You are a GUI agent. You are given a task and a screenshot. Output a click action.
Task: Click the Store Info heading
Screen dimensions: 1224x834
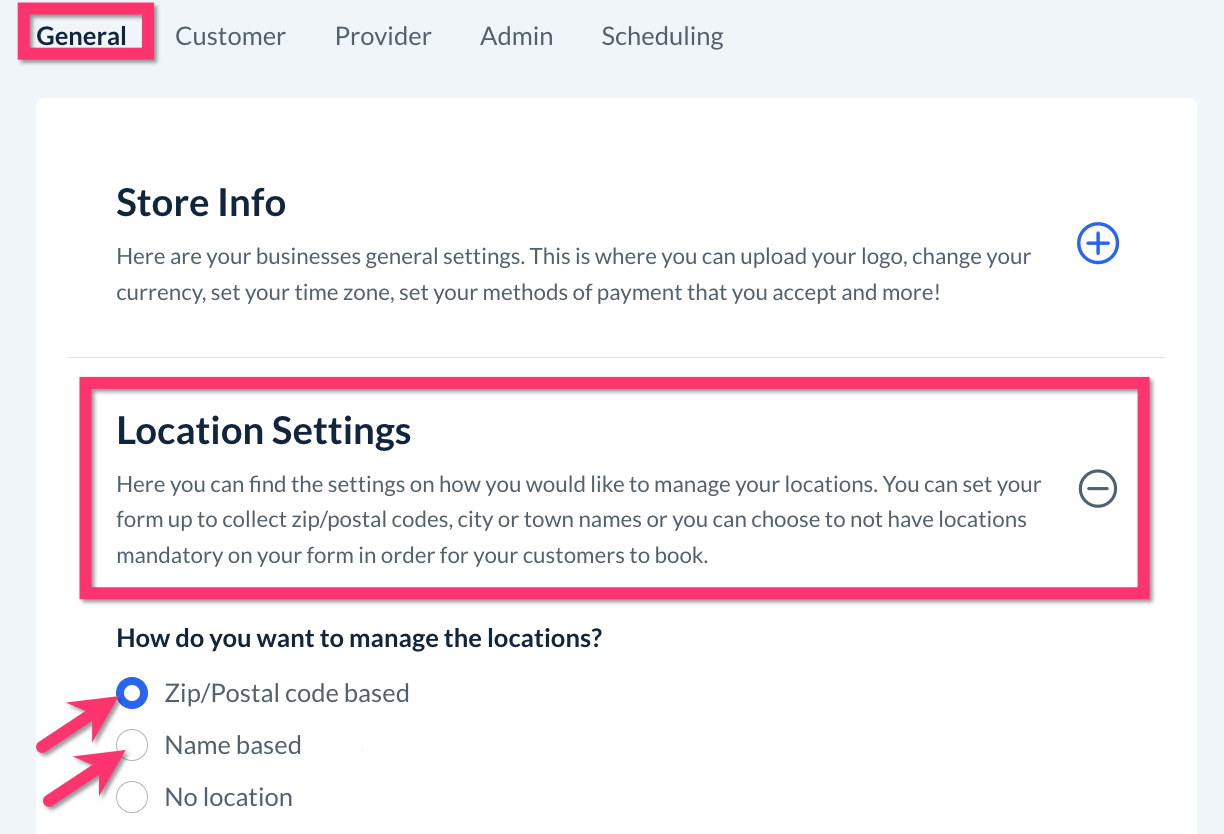pos(201,203)
